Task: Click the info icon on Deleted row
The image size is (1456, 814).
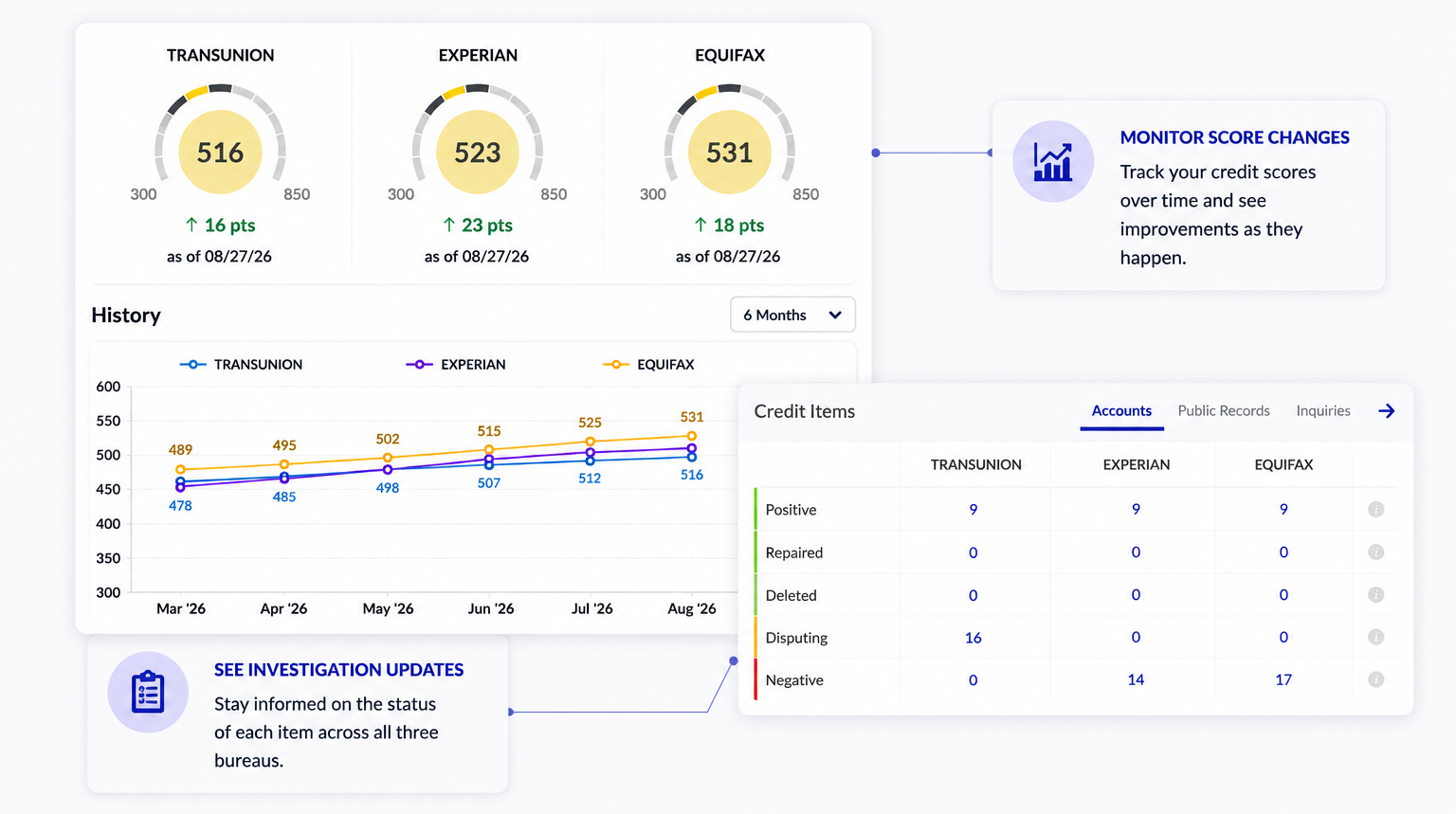Action: pos(1376,595)
